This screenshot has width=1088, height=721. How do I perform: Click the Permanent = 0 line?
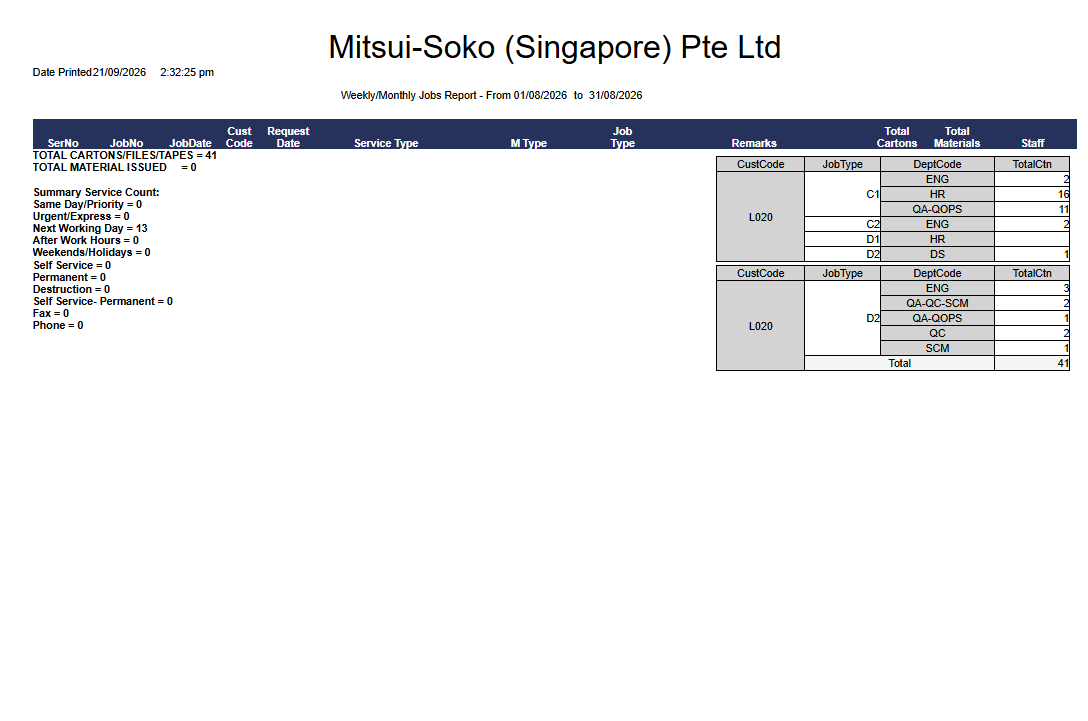tap(69, 278)
